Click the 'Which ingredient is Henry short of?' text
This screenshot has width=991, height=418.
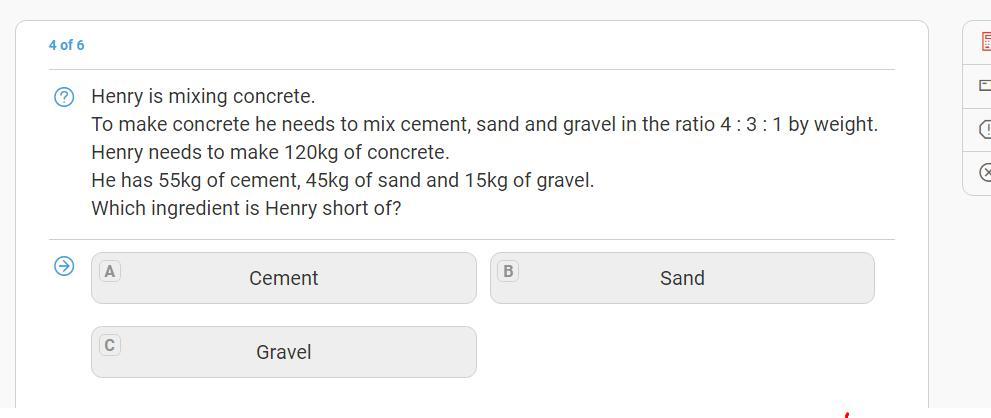coord(246,208)
